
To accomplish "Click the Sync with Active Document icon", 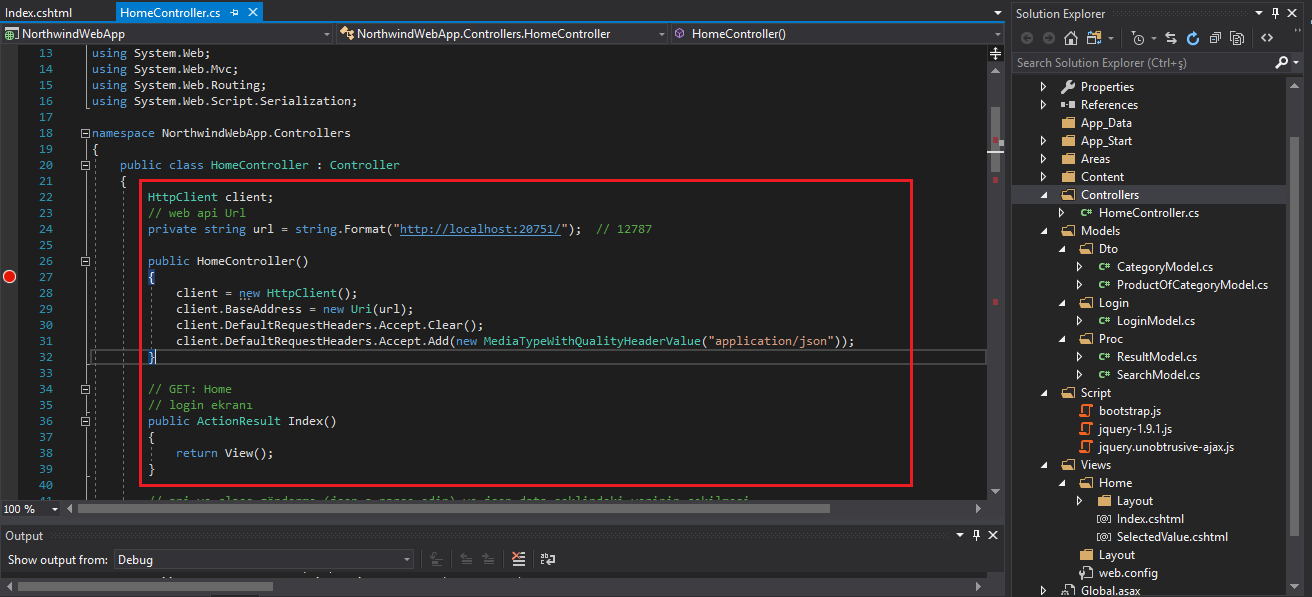I will (x=1171, y=38).
